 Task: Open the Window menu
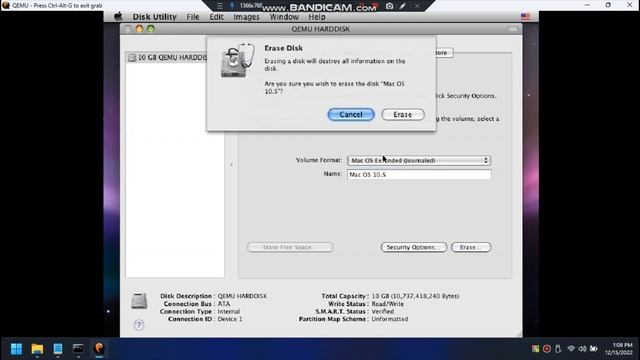point(284,17)
